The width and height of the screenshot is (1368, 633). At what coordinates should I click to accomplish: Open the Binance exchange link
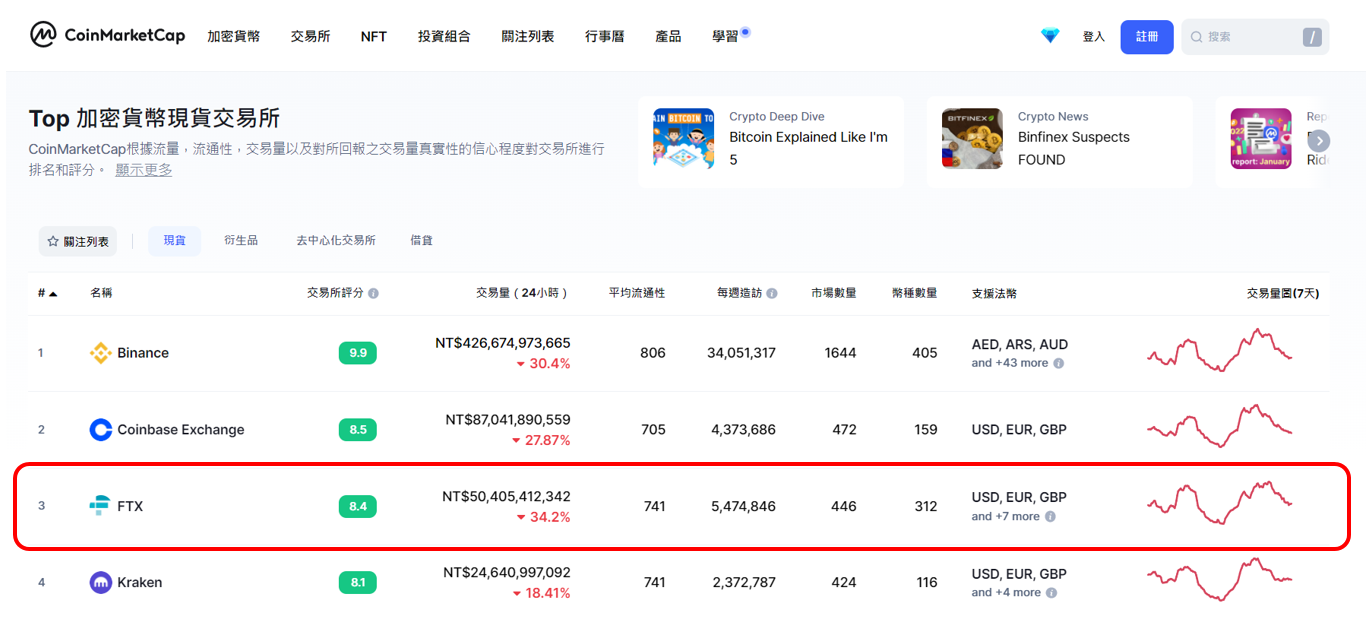[143, 353]
